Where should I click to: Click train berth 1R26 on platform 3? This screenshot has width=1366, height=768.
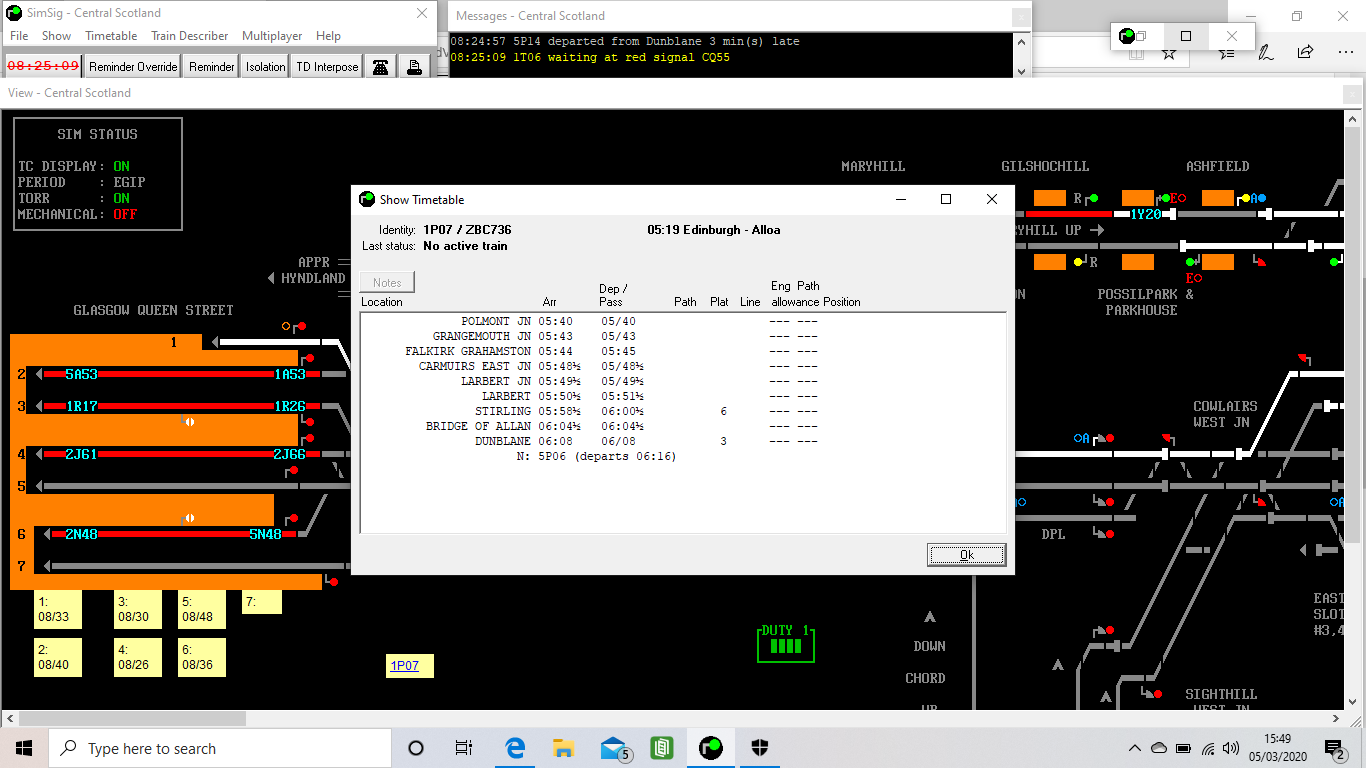point(290,406)
